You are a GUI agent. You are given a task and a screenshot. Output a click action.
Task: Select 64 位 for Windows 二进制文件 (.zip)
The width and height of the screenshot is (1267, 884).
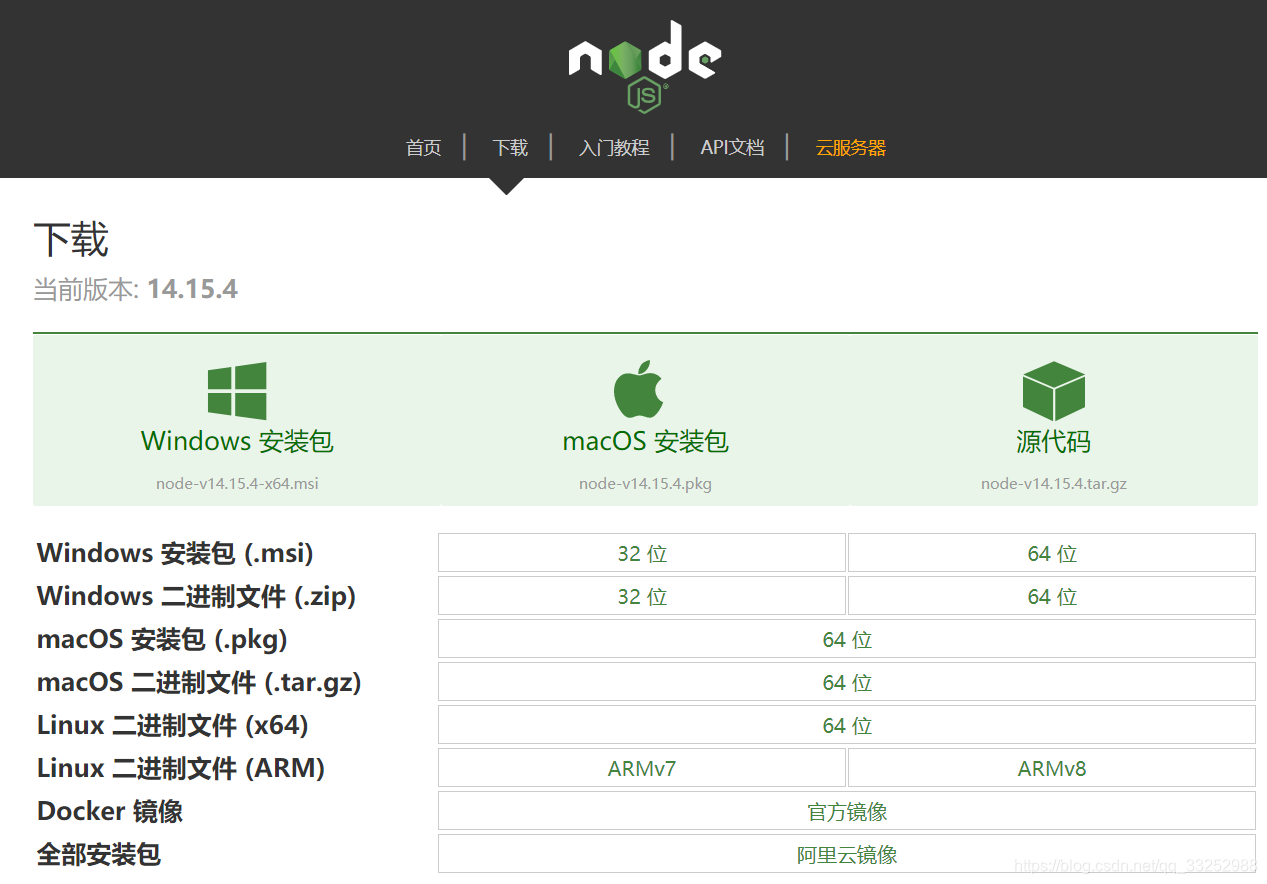pos(1052,596)
